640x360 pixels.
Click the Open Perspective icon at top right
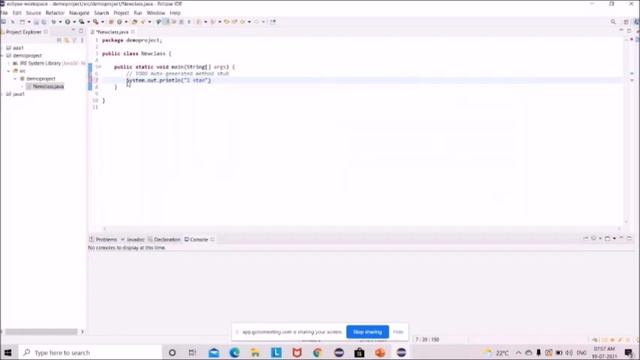pyautogui.click(x=626, y=22)
